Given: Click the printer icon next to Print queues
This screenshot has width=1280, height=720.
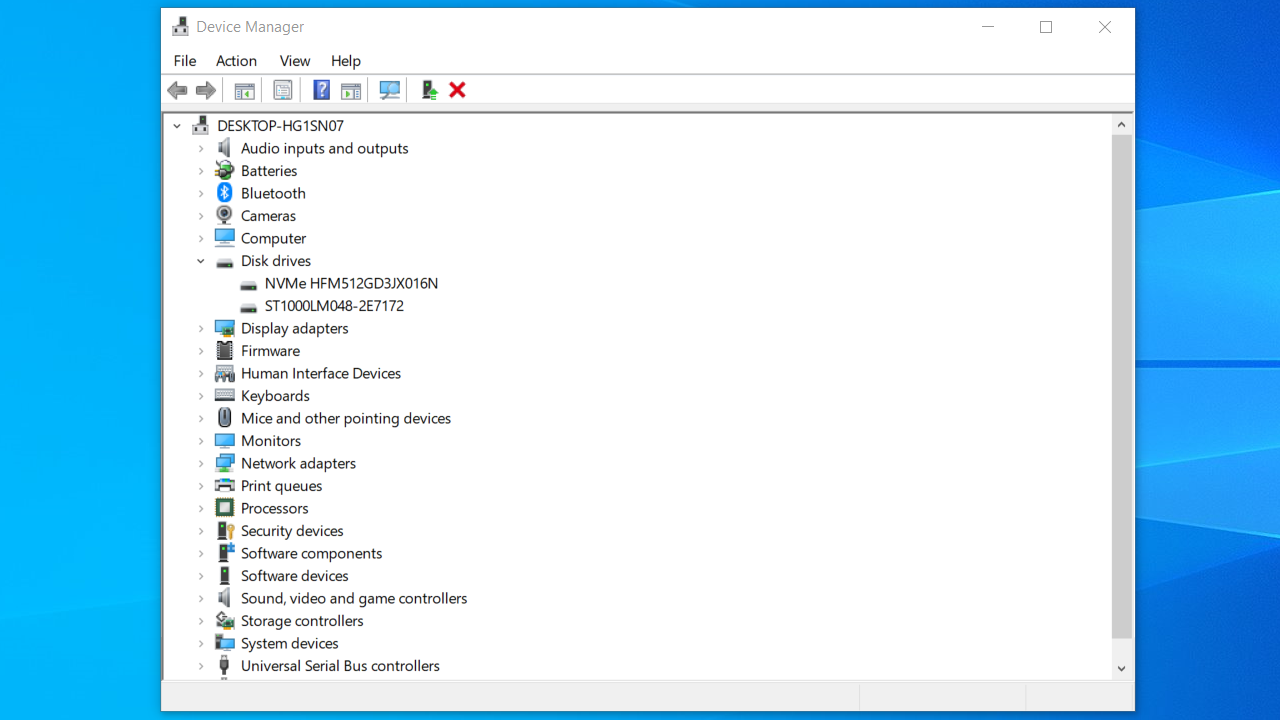Looking at the screenshot, I should [225, 486].
